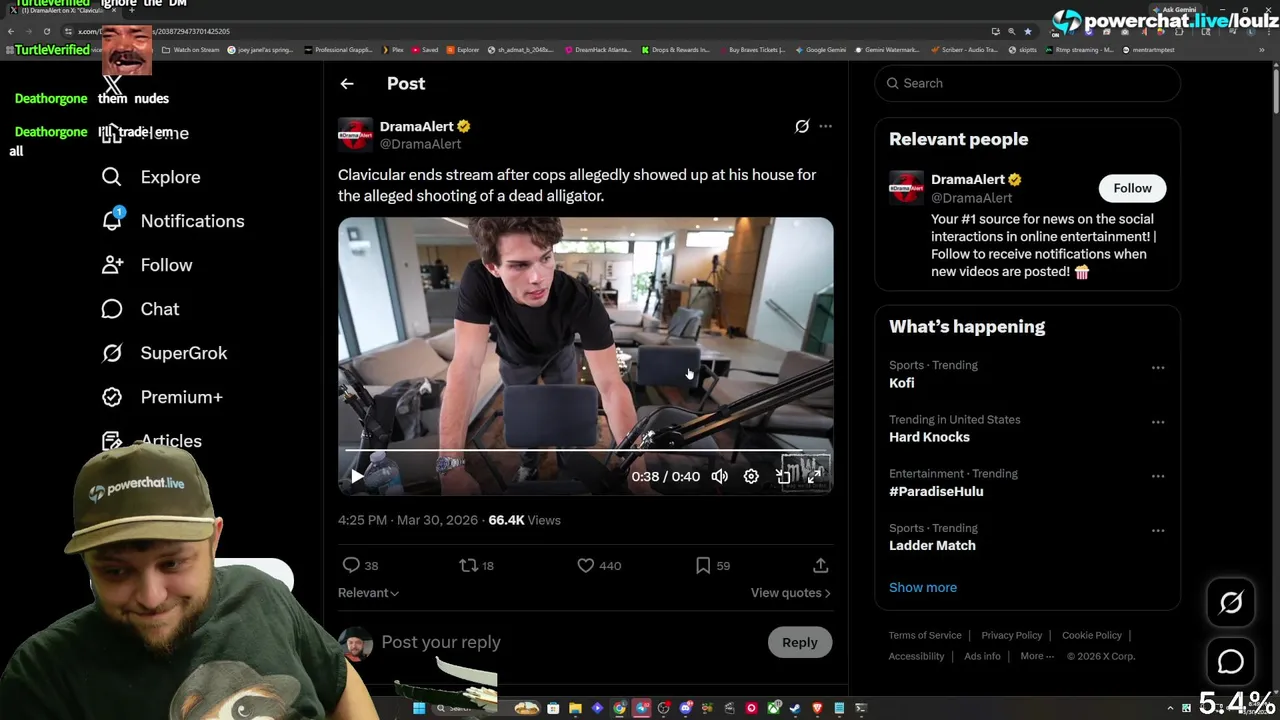Open Privacy Policy link
The height and width of the screenshot is (720, 1280).
(1011, 636)
